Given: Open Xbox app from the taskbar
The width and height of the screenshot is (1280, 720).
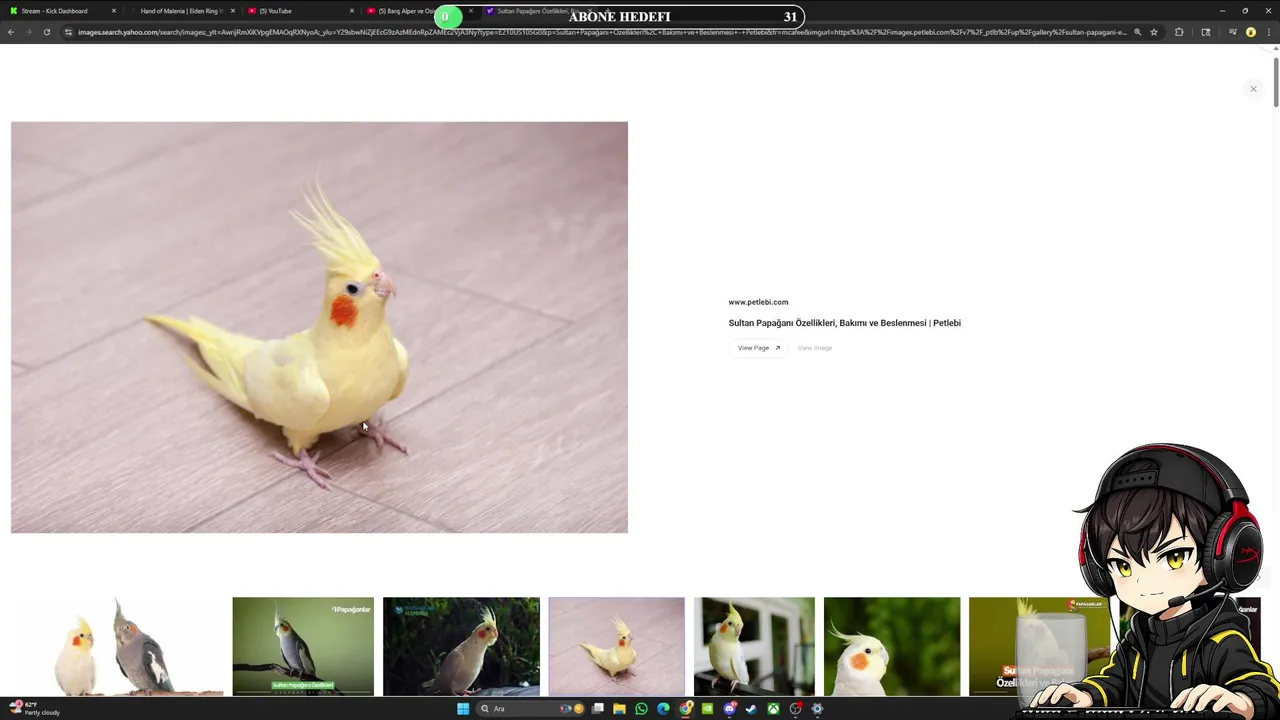Looking at the screenshot, I should (774, 709).
